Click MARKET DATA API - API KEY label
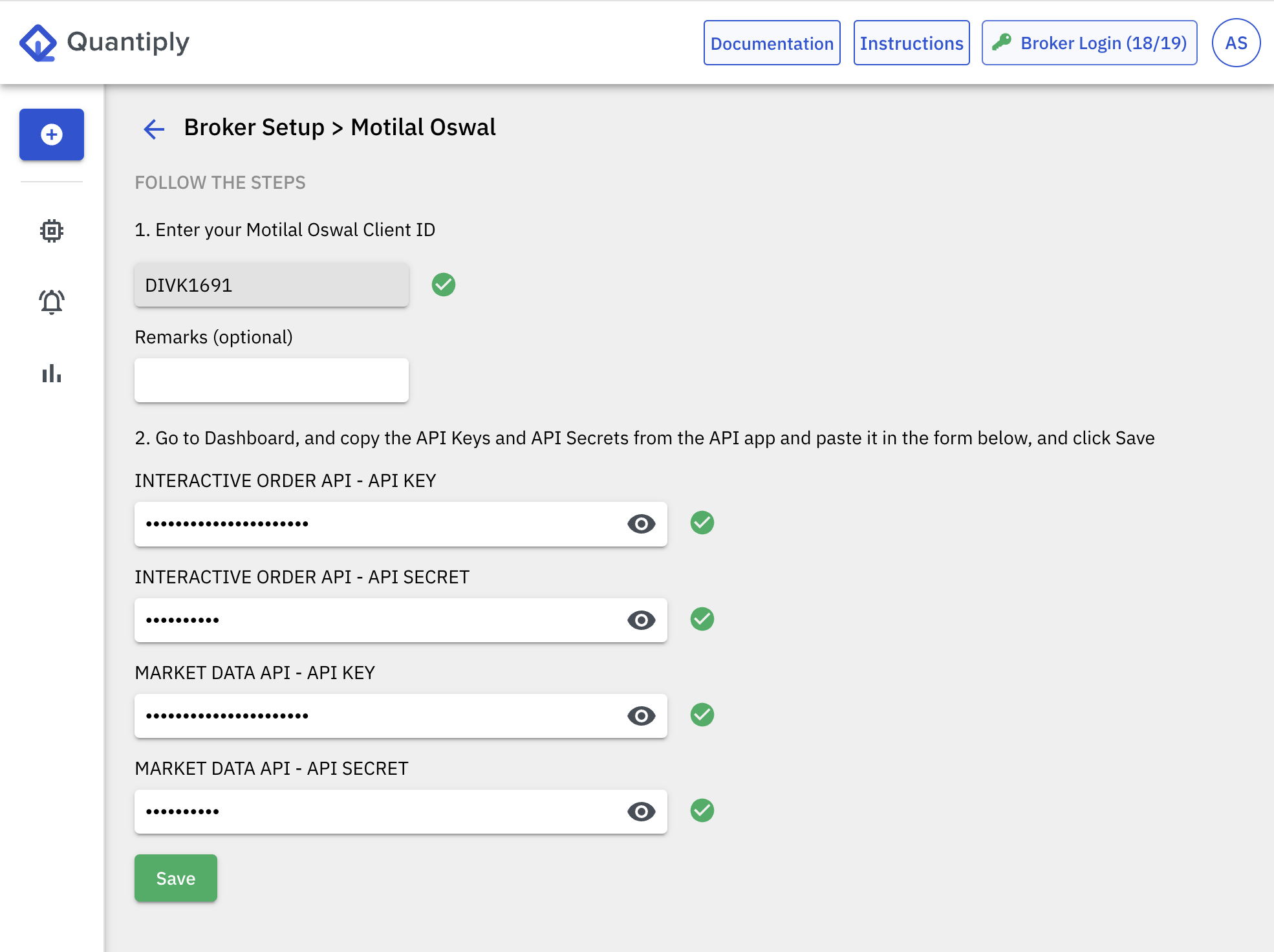Viewport: 1274px width, 952px height. [x=255, y=673]
